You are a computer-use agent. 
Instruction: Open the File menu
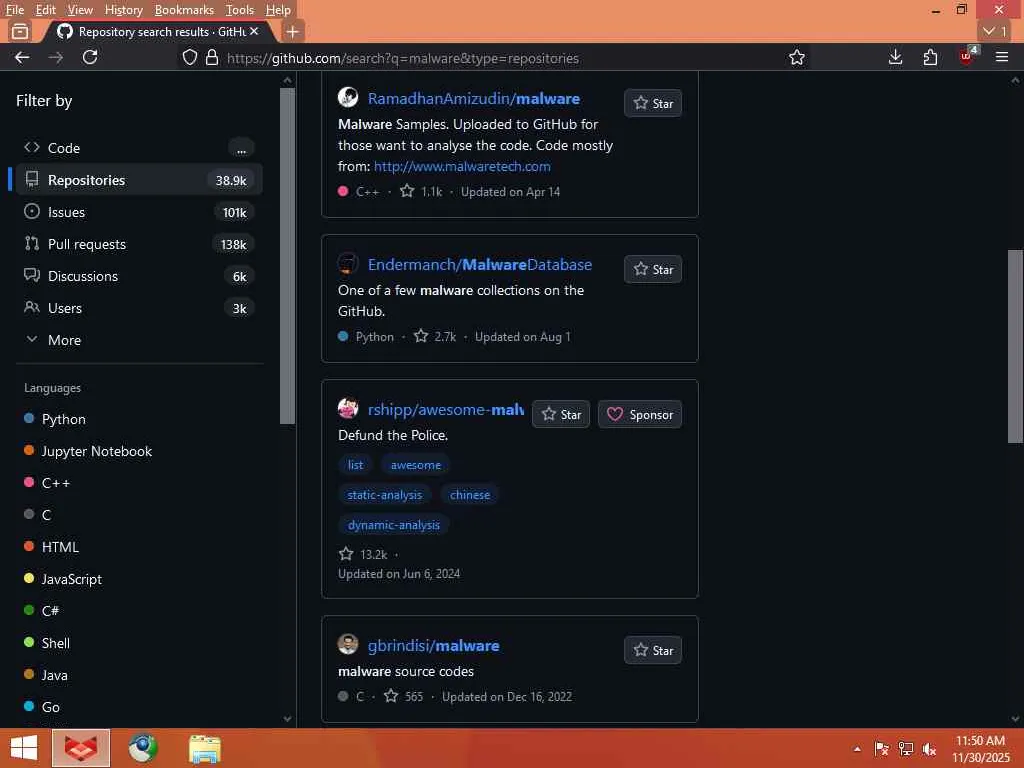pos(14,10)
